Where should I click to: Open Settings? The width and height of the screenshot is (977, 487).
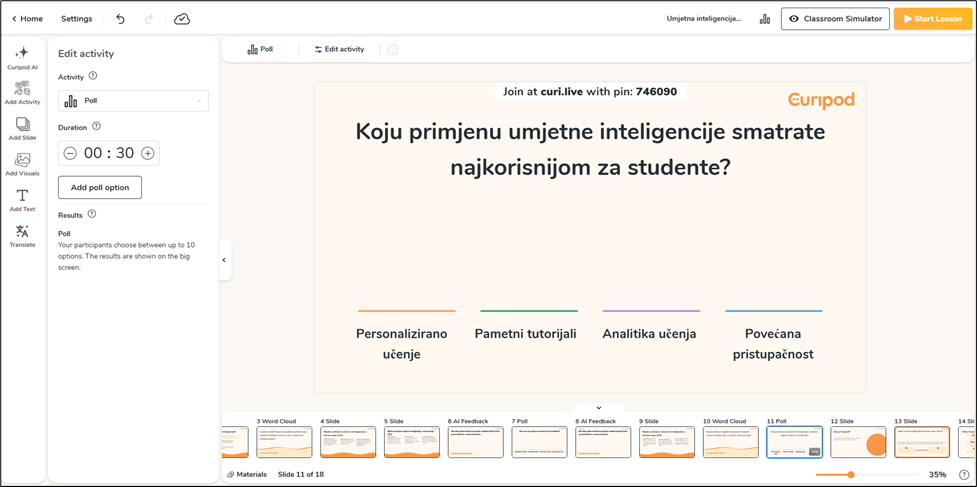pos(77,19)
